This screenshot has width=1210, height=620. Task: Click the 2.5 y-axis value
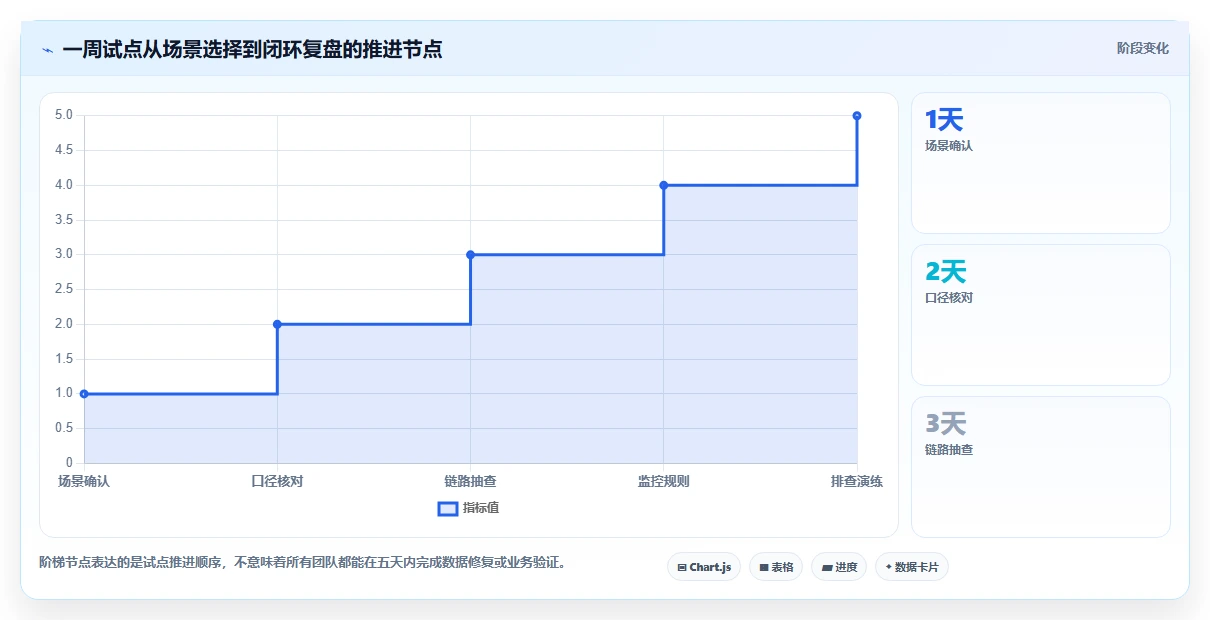pyautogui.click(x=64, y=289)
